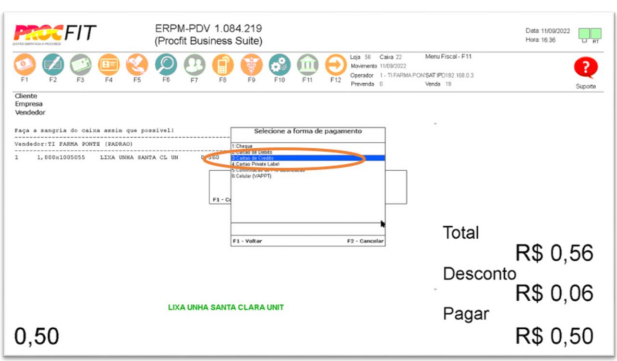Click the F12 exit arrow icon
The image size is (617, 361).
click(336, 65)
